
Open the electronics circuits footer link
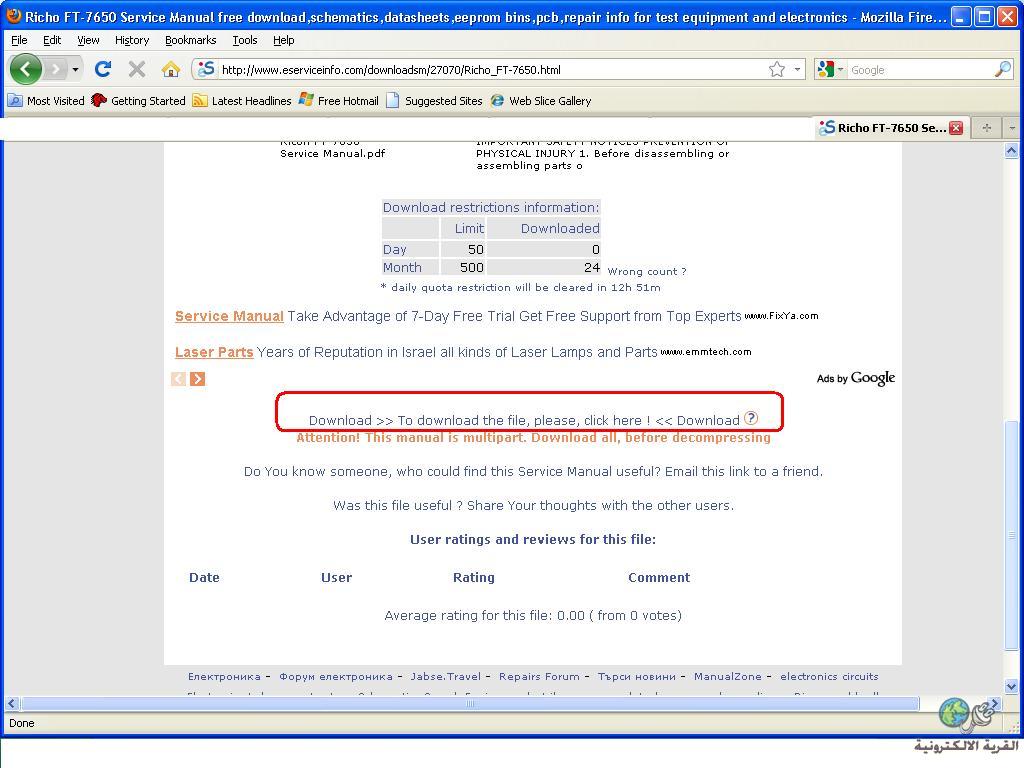pos(829,677)
